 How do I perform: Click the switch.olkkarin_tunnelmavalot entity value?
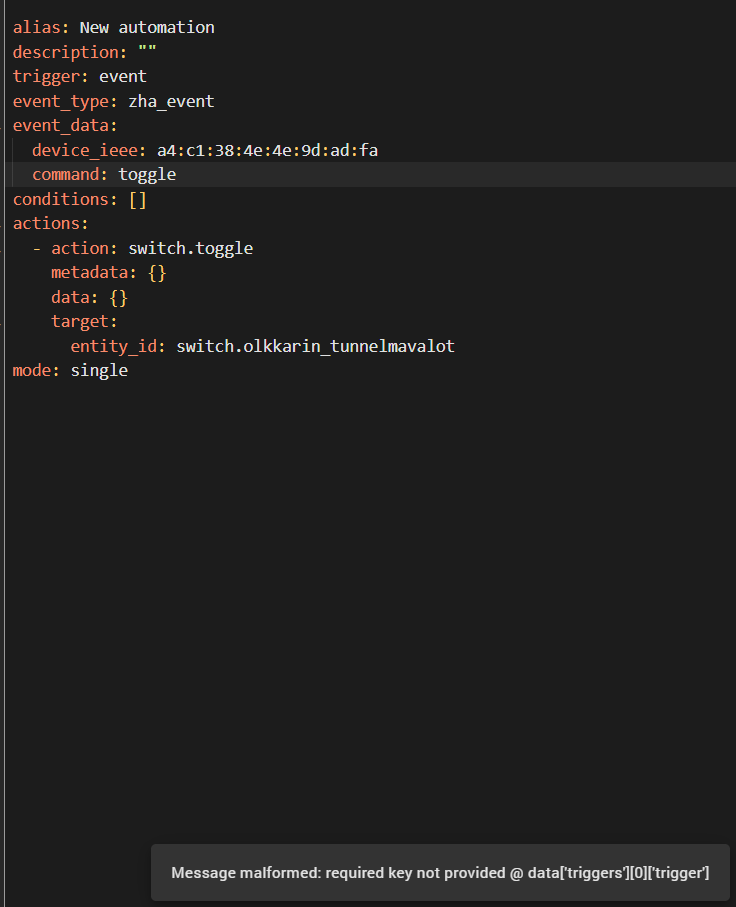tap(315, 346)
